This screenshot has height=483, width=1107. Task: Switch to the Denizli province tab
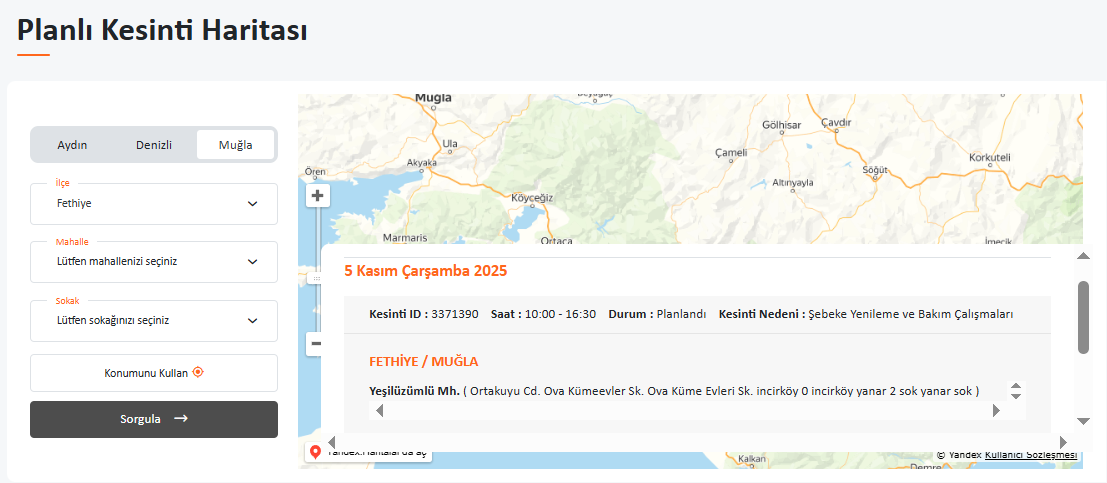(x=154, y=145)
